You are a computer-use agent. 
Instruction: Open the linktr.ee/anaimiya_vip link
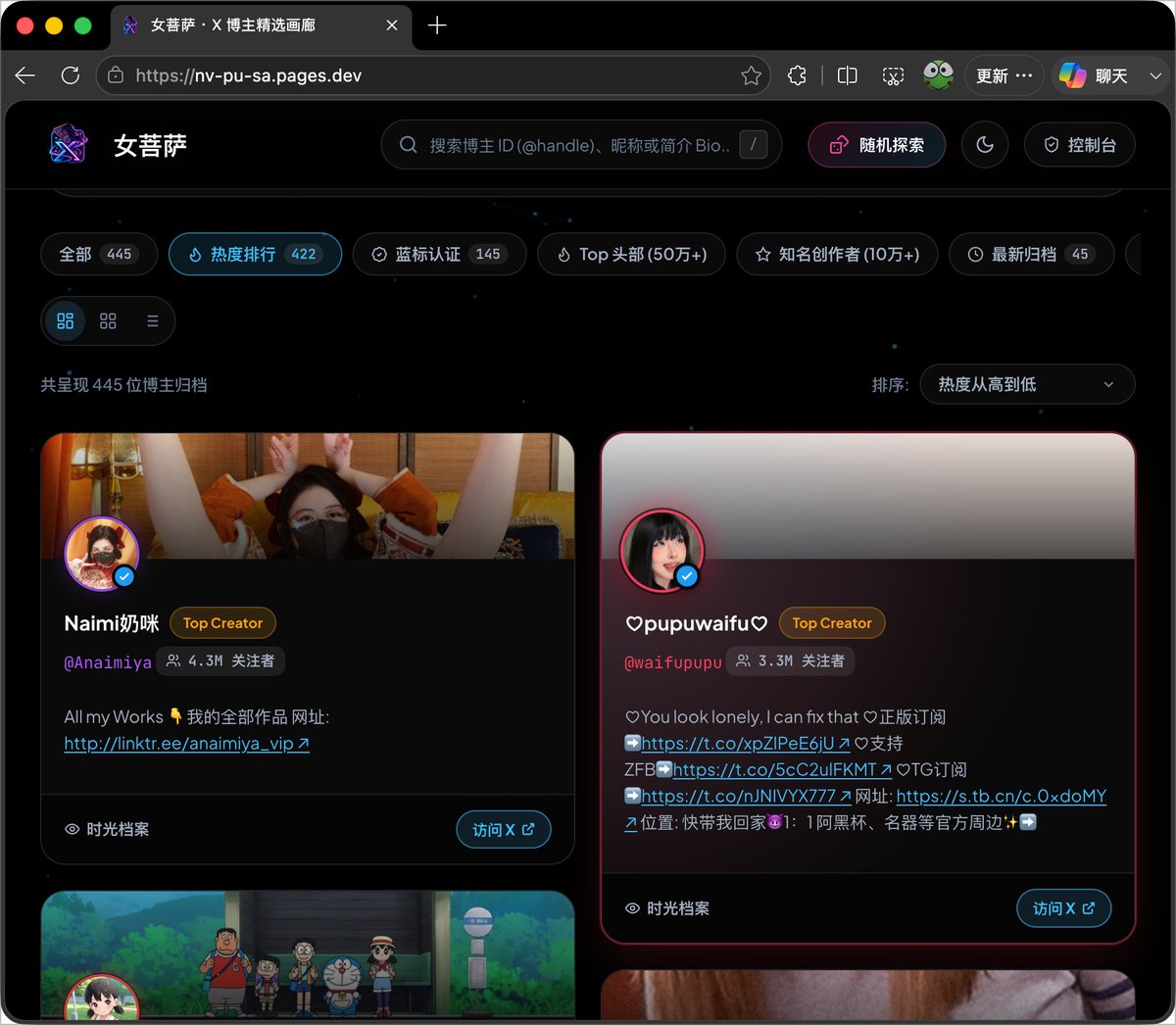[186, 744]
